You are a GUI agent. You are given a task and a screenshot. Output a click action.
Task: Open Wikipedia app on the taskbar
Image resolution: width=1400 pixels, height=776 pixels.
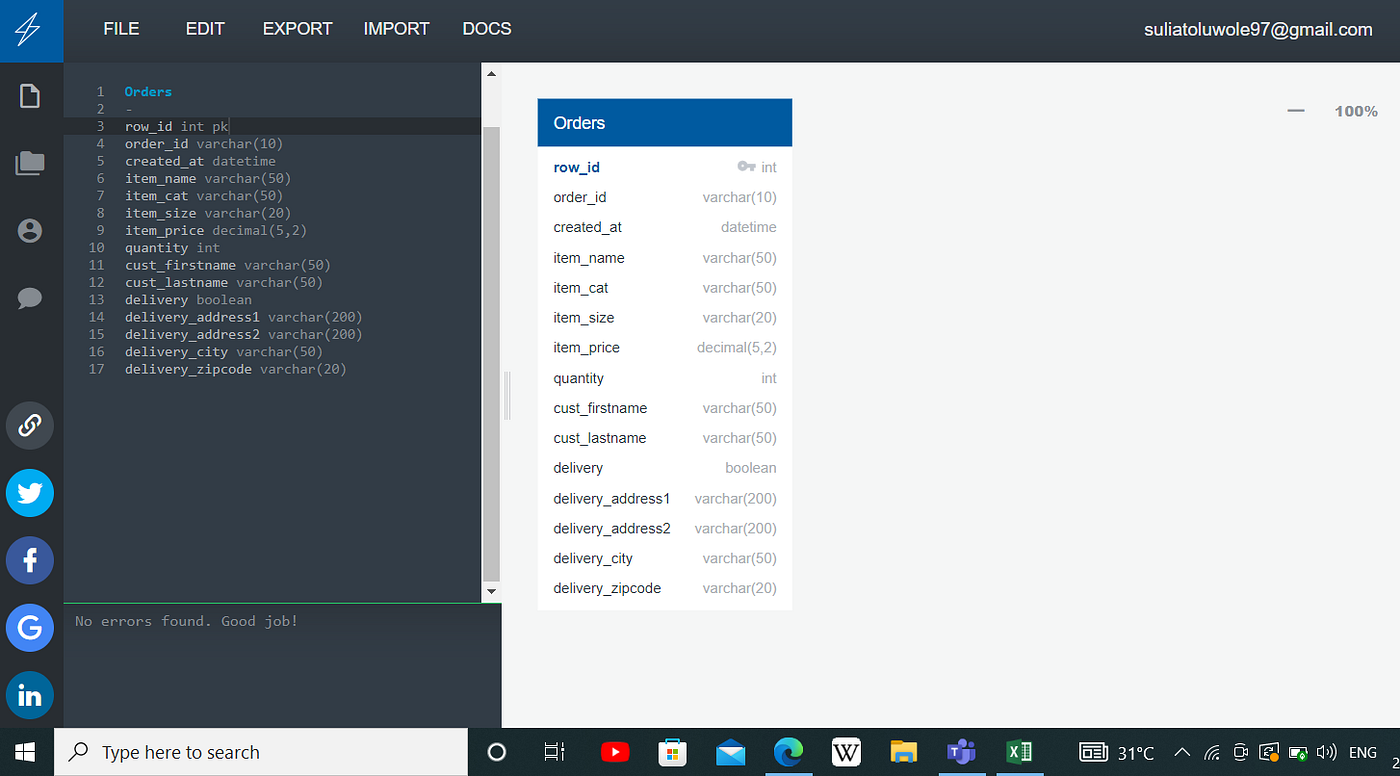coord(846,752)
